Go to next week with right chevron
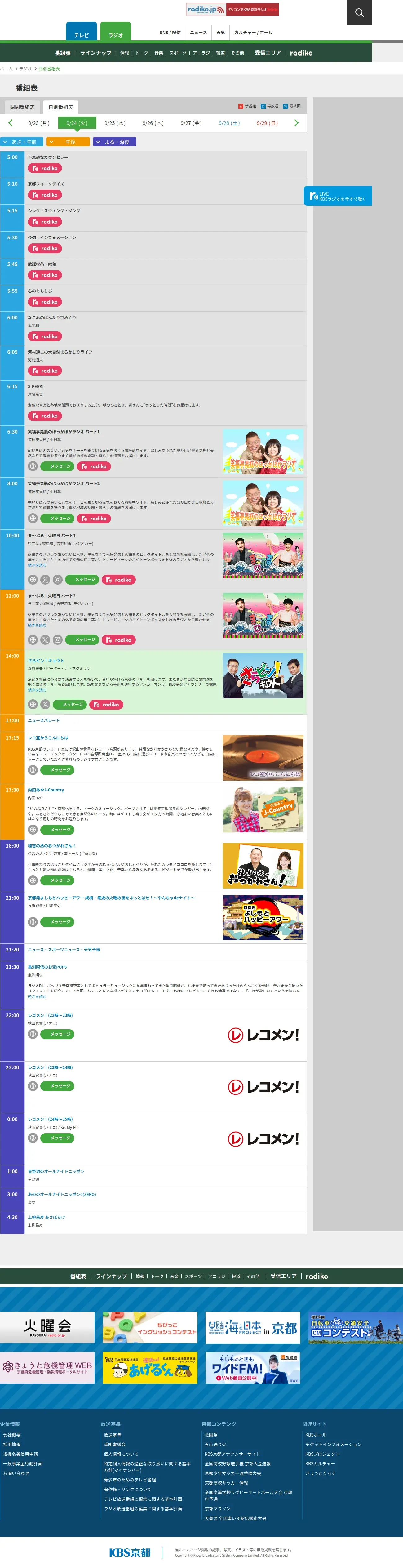The image size is (403, 1568). tap(296, 123)
